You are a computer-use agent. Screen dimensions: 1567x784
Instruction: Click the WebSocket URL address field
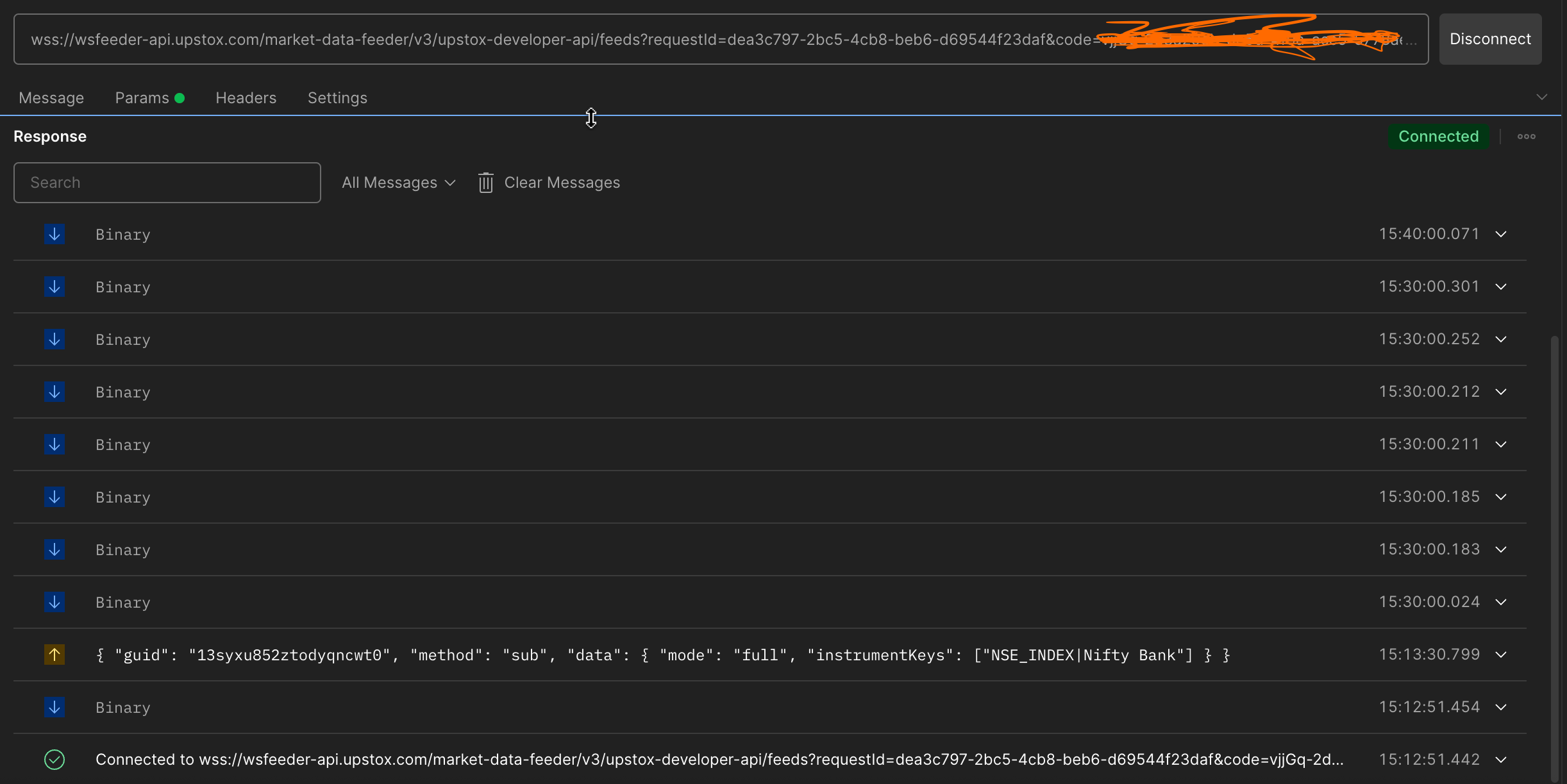click(558, 40)
